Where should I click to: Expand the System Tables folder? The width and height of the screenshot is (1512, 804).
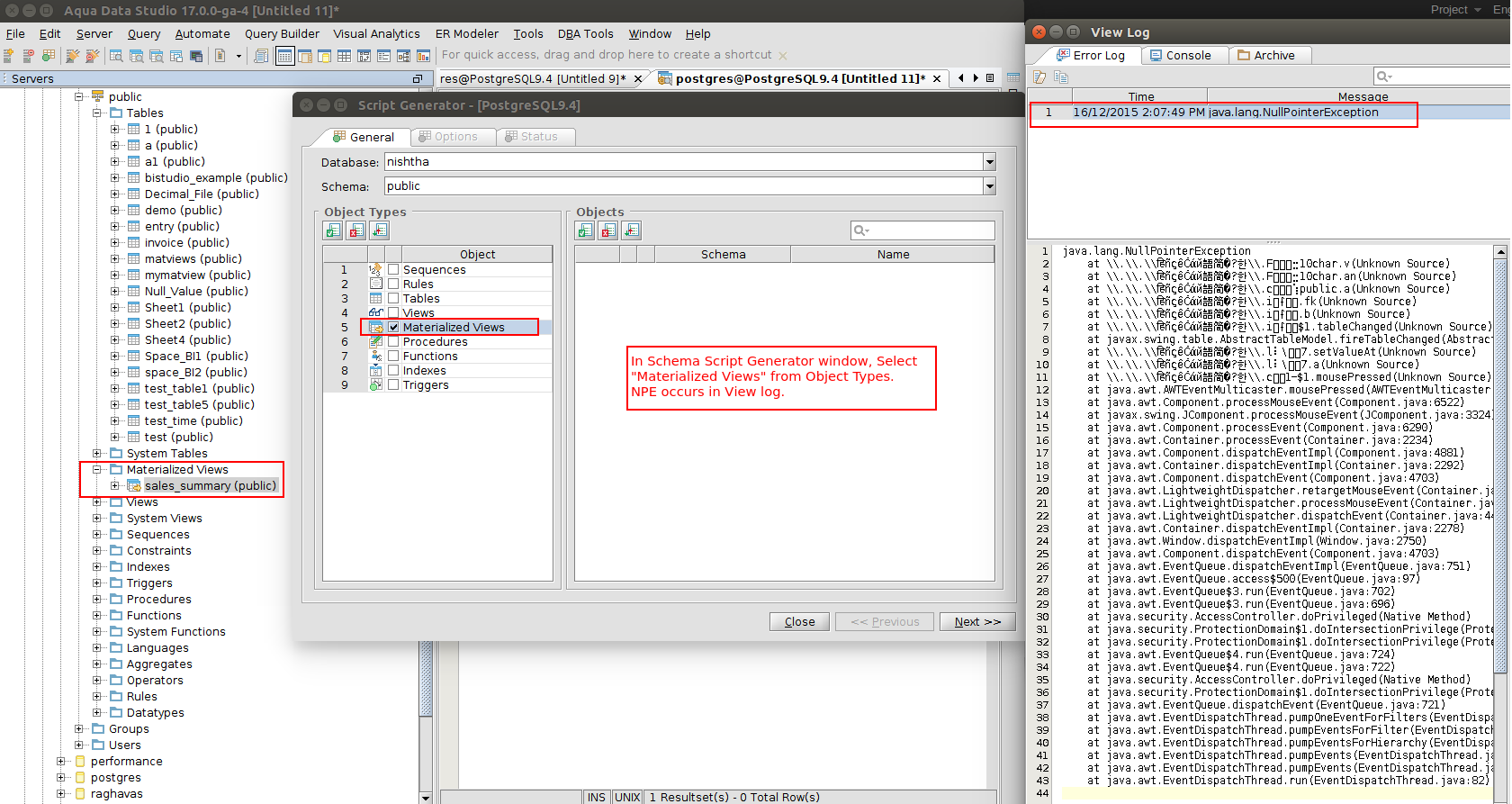pyautogui.click(x=97, y=454)
